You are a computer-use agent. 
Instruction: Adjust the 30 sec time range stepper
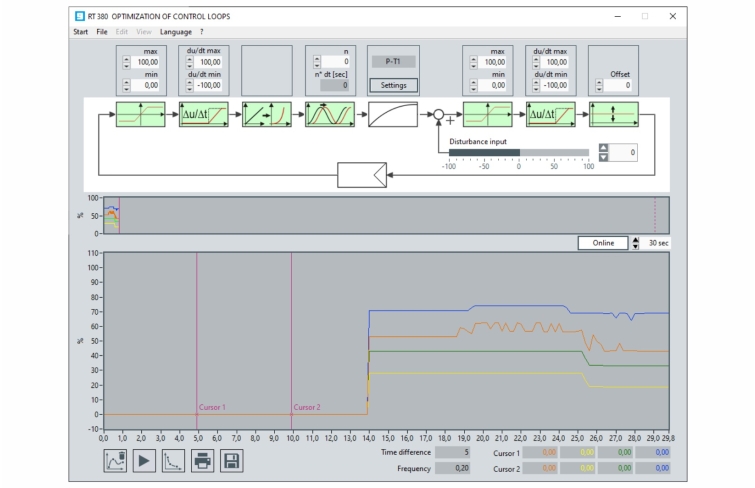pos(636,243)
